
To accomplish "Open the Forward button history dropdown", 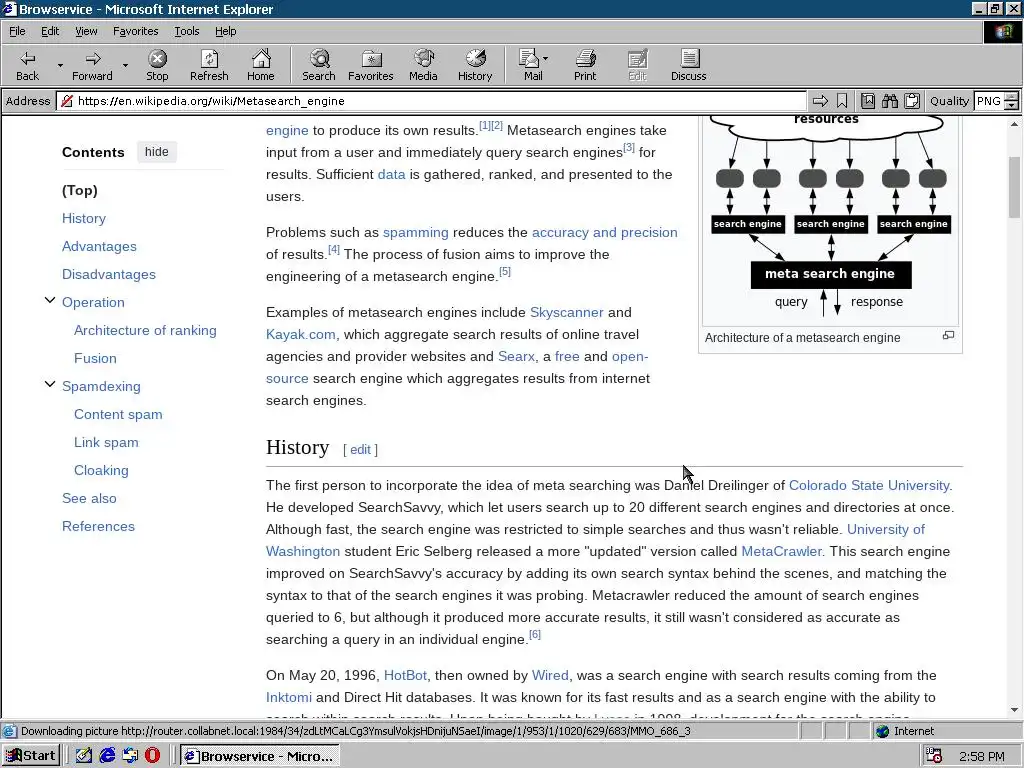I will click(125, 65).
